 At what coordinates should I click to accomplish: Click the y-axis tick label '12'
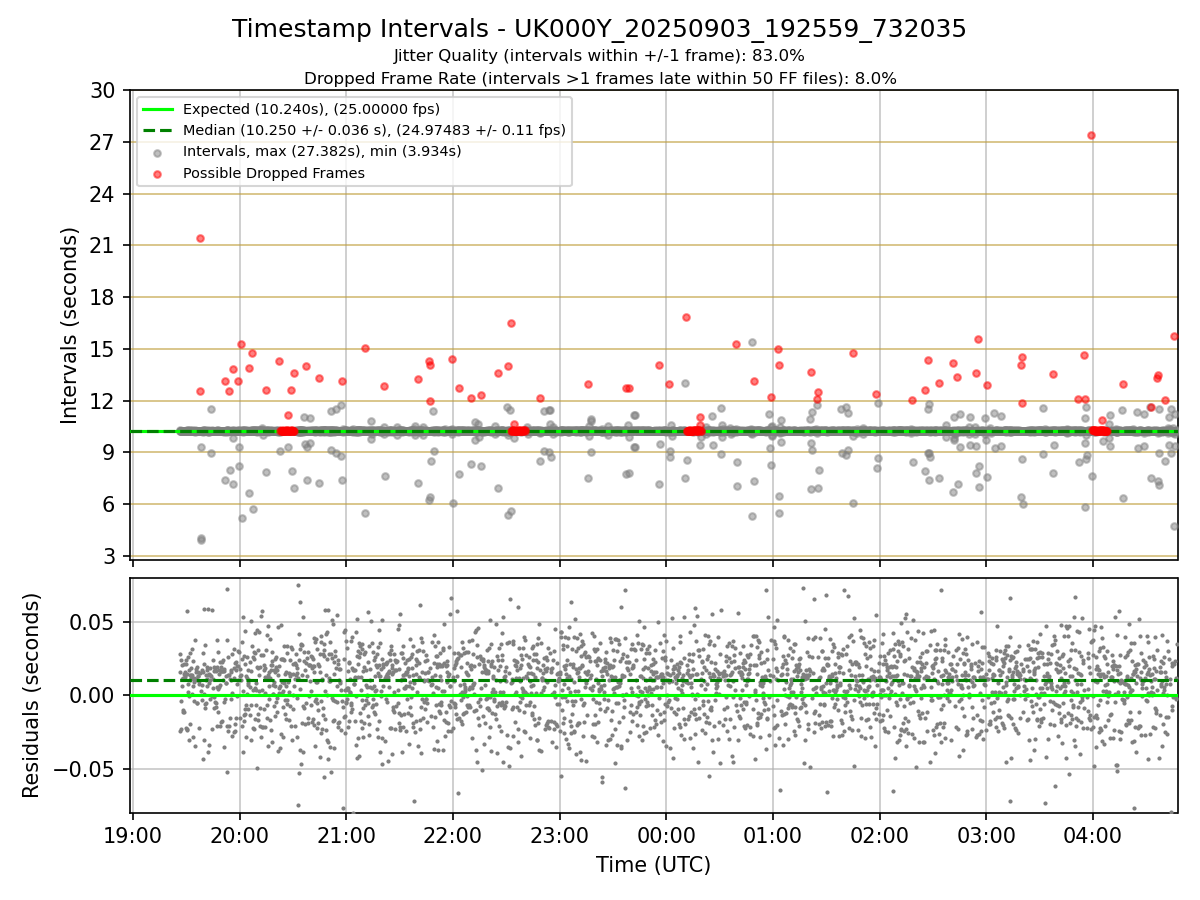(x=103, y=401)
